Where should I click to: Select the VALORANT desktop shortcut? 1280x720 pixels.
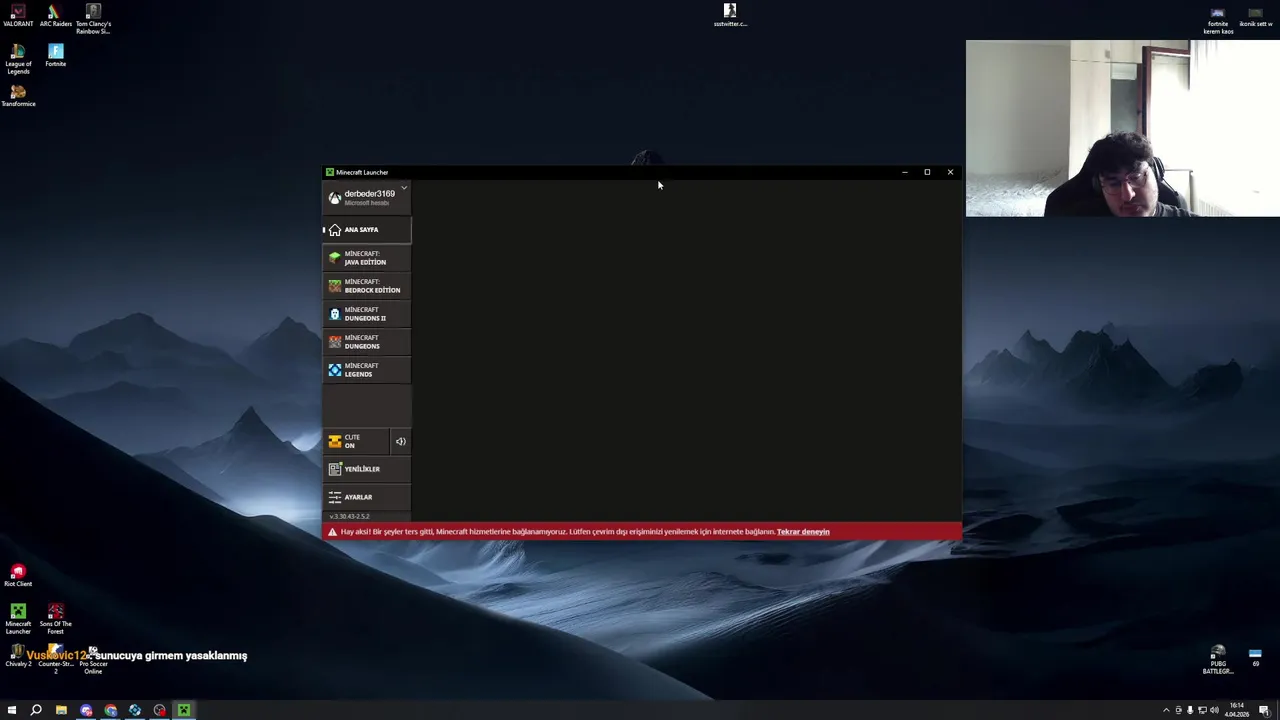(18, 15)
